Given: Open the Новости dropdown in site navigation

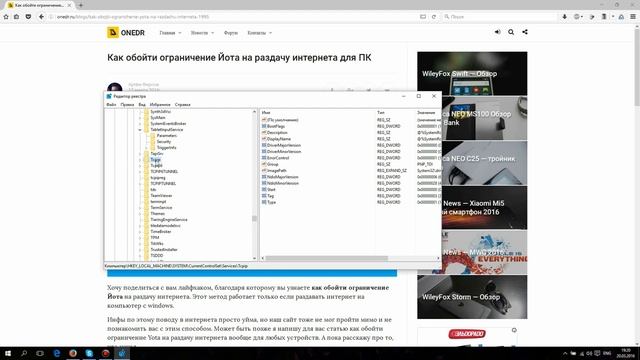Looking at the screenshot, I should point(202,33).
